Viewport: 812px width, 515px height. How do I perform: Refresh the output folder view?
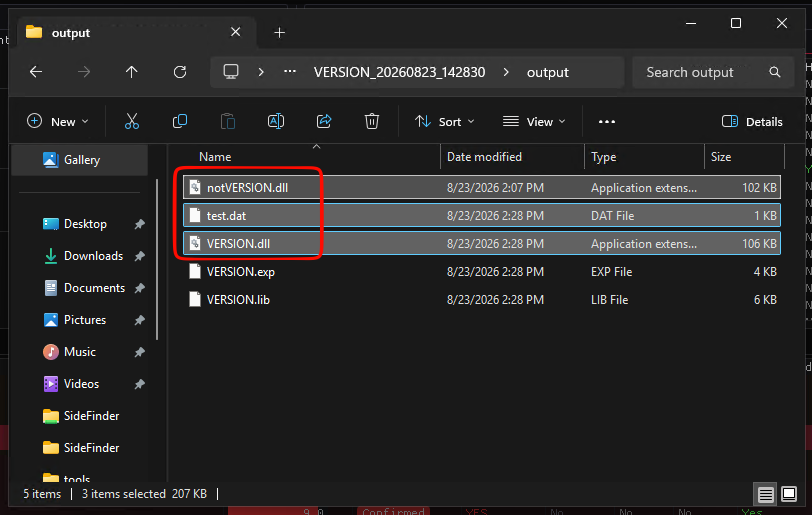[x=180, y=72]
